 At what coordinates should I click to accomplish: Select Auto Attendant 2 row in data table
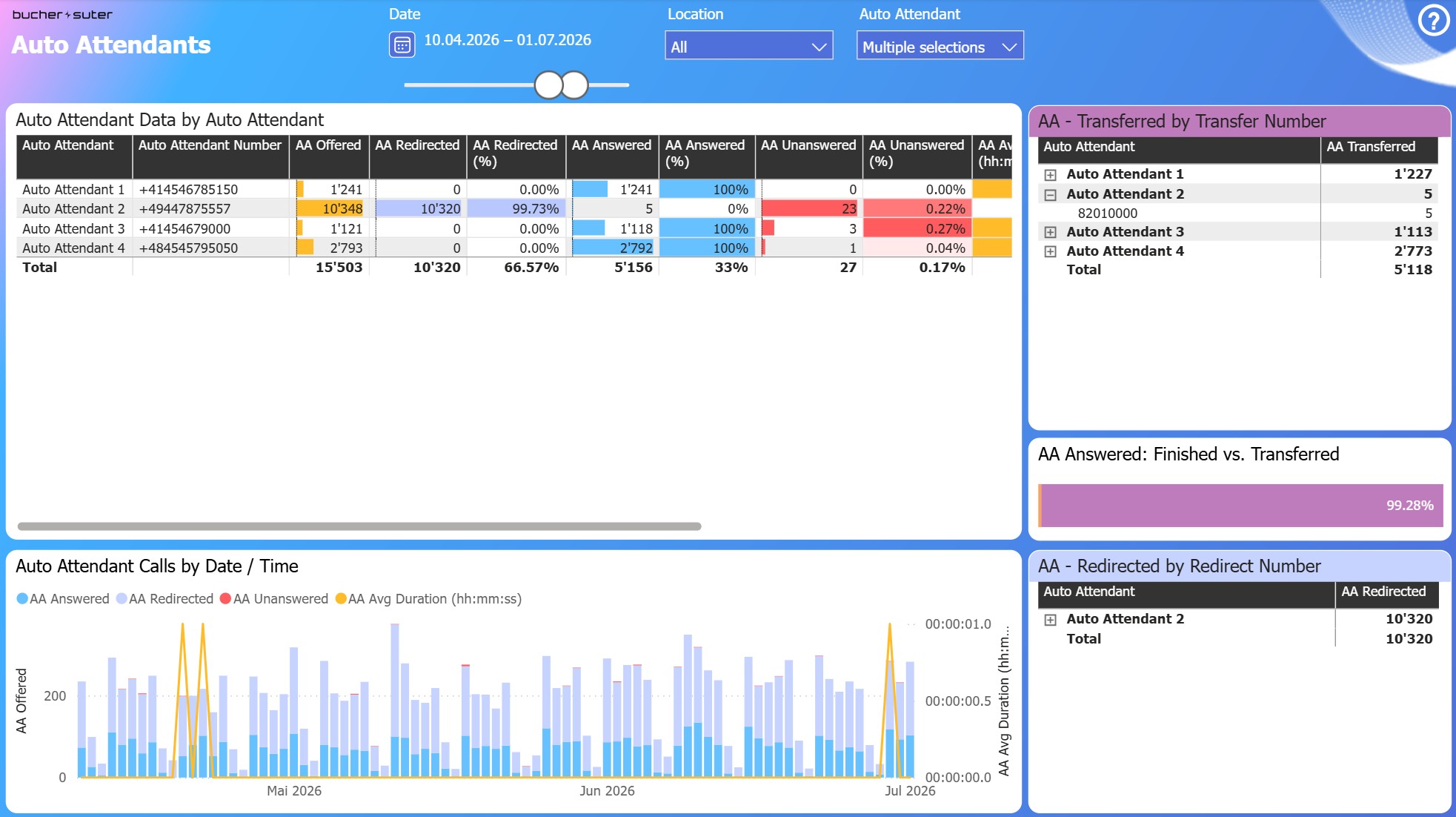514,208
